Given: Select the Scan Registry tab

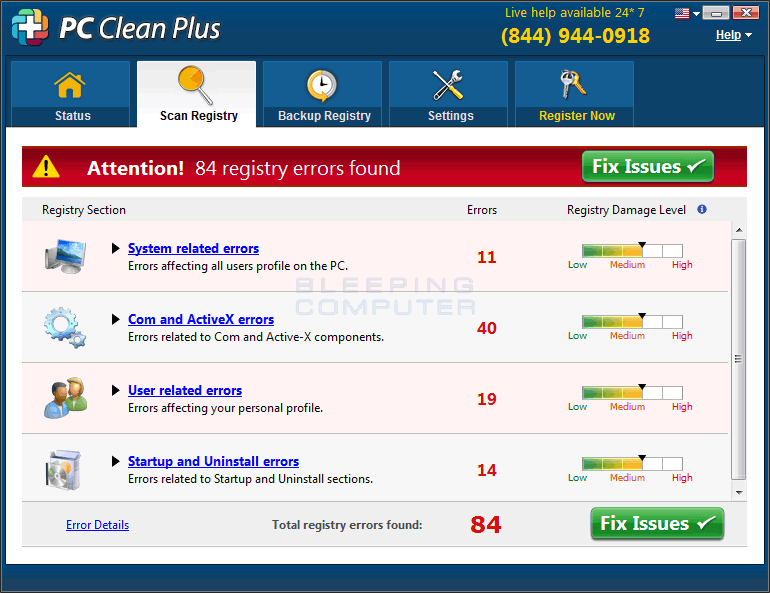Looking at the screenshot, I should point(196,94).
